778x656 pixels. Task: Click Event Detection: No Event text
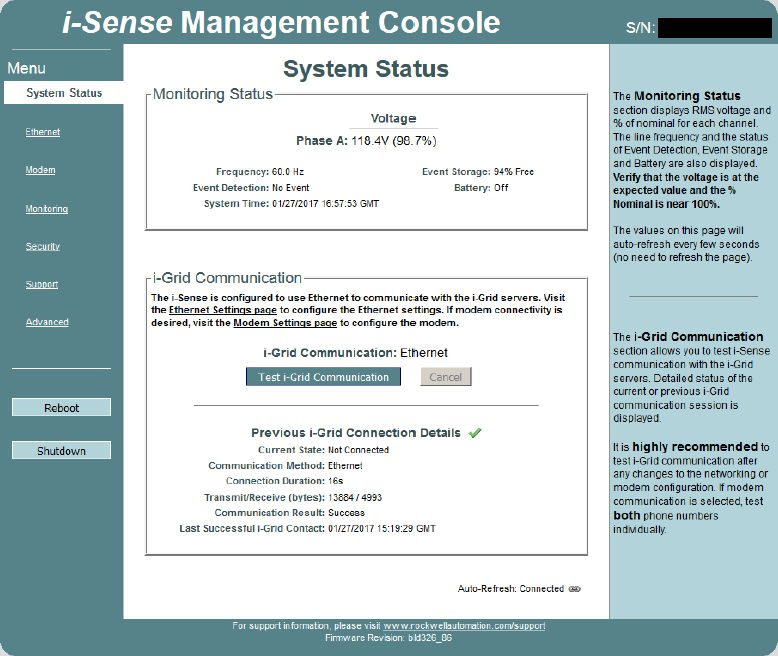click(x=251, y=188)
